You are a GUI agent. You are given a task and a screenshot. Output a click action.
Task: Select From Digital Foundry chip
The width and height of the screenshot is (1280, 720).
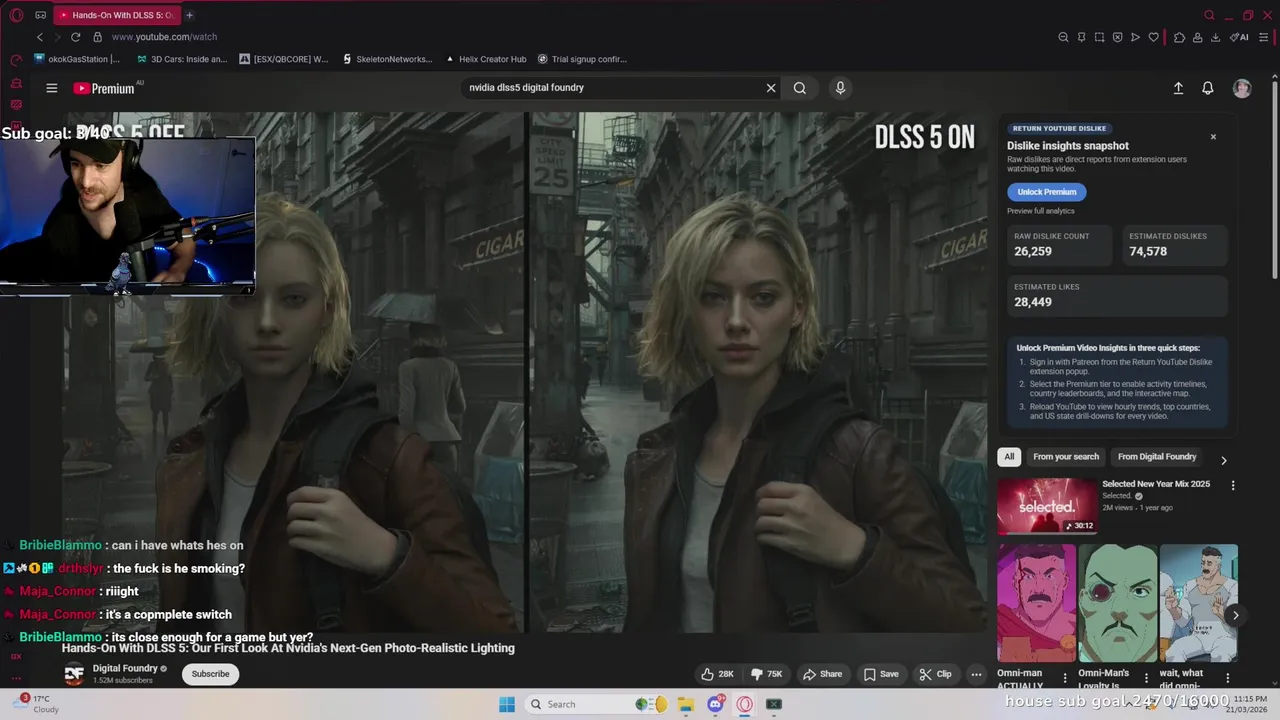pyautogui.click(x=1157, y=457)
